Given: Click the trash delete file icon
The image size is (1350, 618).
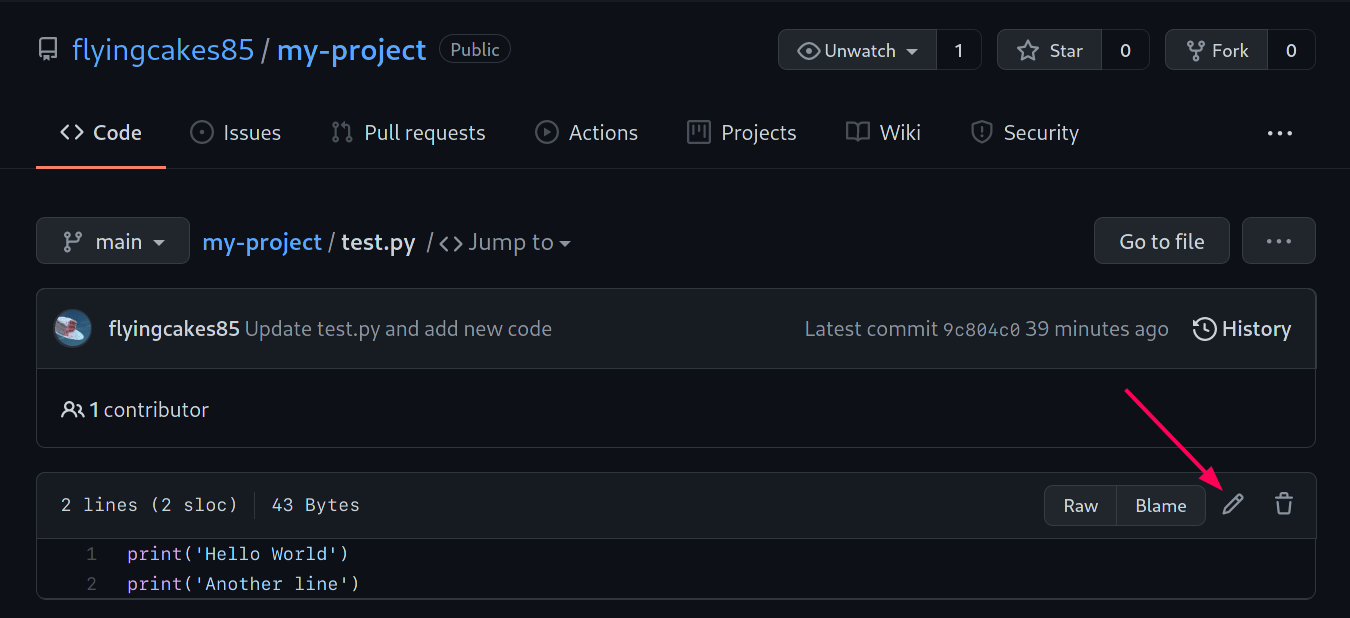Looking at the screenshot, I should pyautogui.click(x=1284, y=505).
